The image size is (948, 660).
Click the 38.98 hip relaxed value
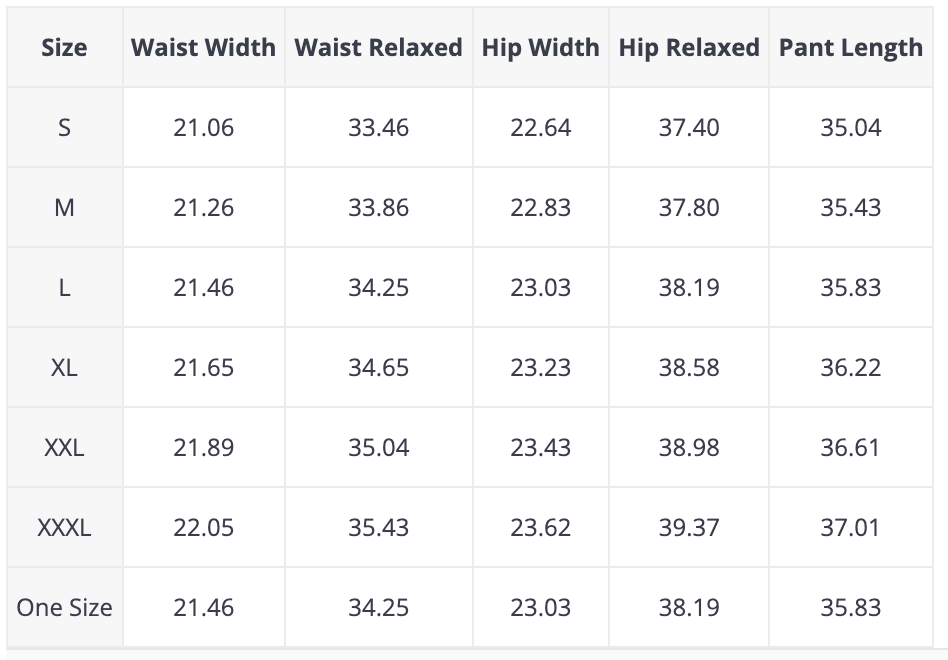[689, 447]
